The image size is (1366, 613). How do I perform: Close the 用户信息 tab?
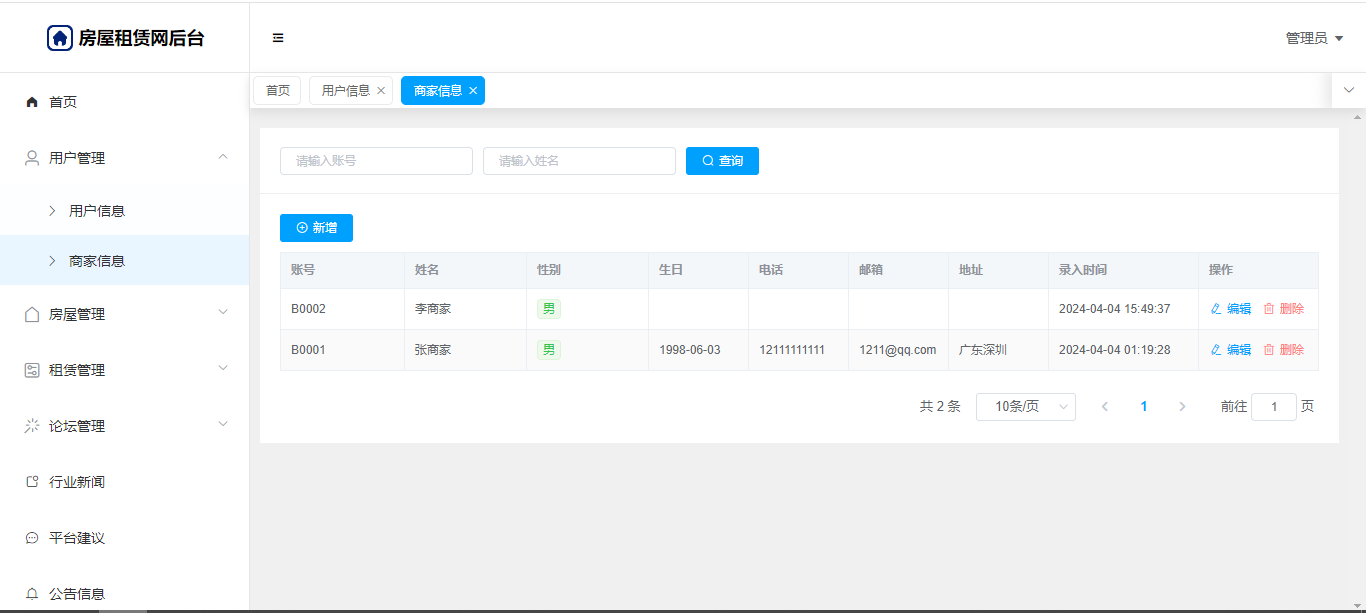coord(381,91)
